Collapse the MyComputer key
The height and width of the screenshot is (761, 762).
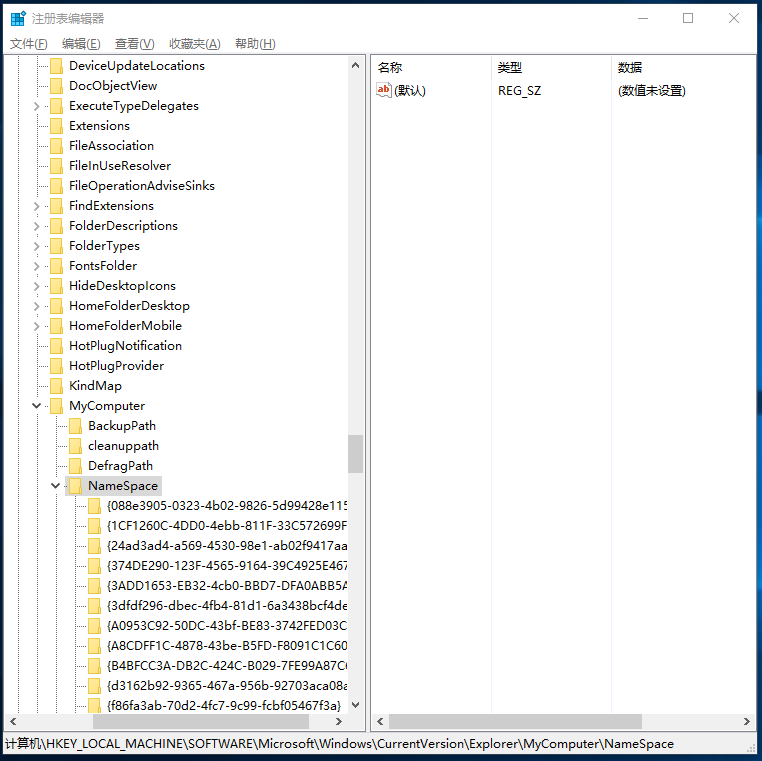click(36, 405)
